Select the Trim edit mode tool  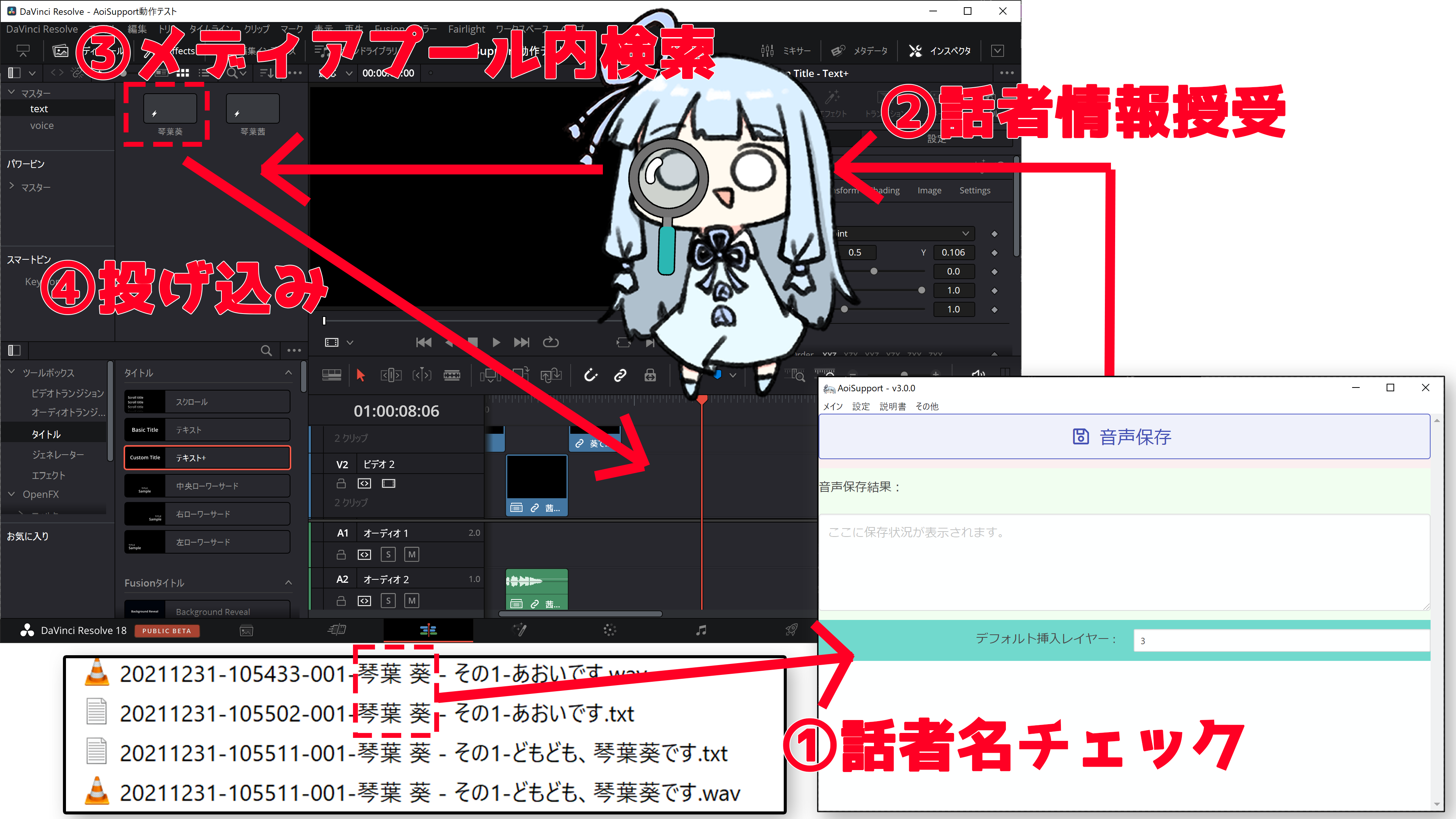click(x=391, y=375)
